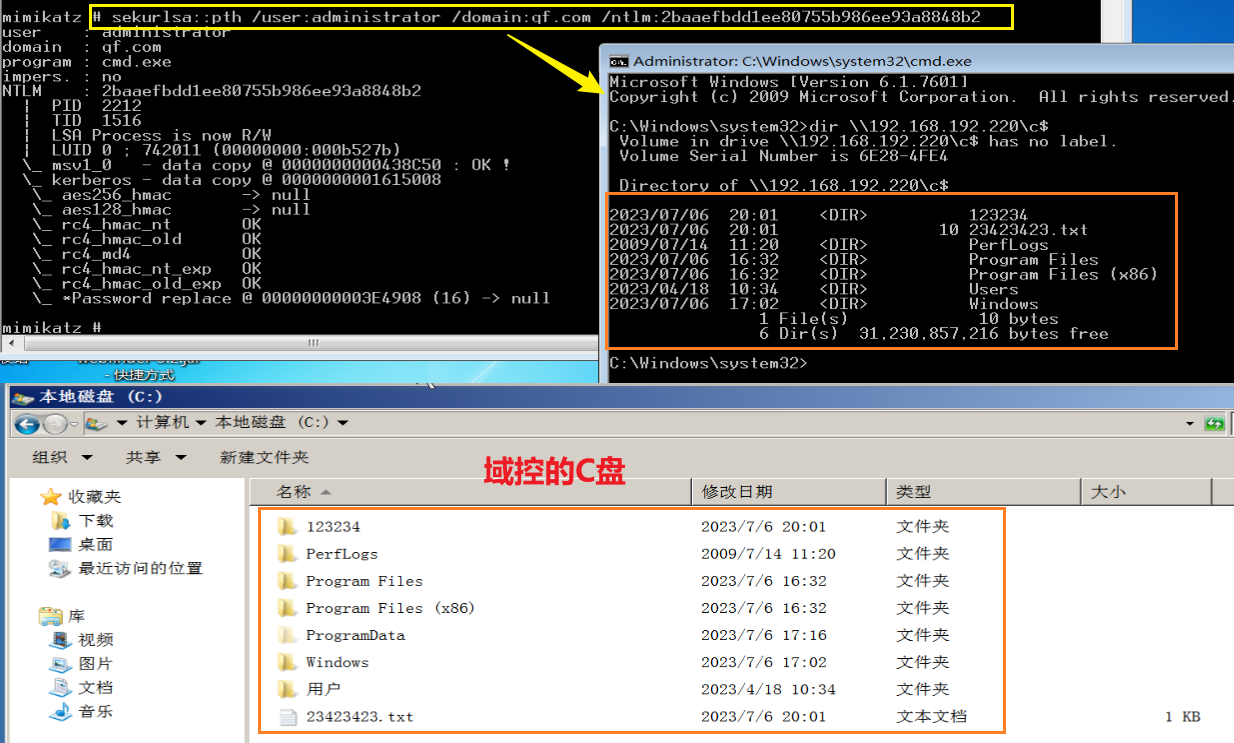The height and width of the screenshot is (743, 1234).
Task: Sort by the 名称 column header
Action: point(470,492)
